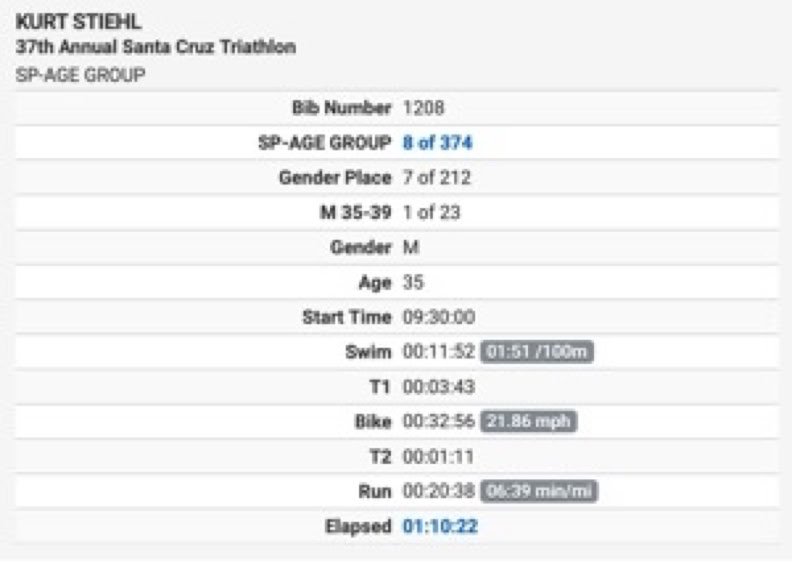This screenshot has height=564, width=792.
Task: Open the 8 of 374 placement link
Action: [x=437, y=143]
